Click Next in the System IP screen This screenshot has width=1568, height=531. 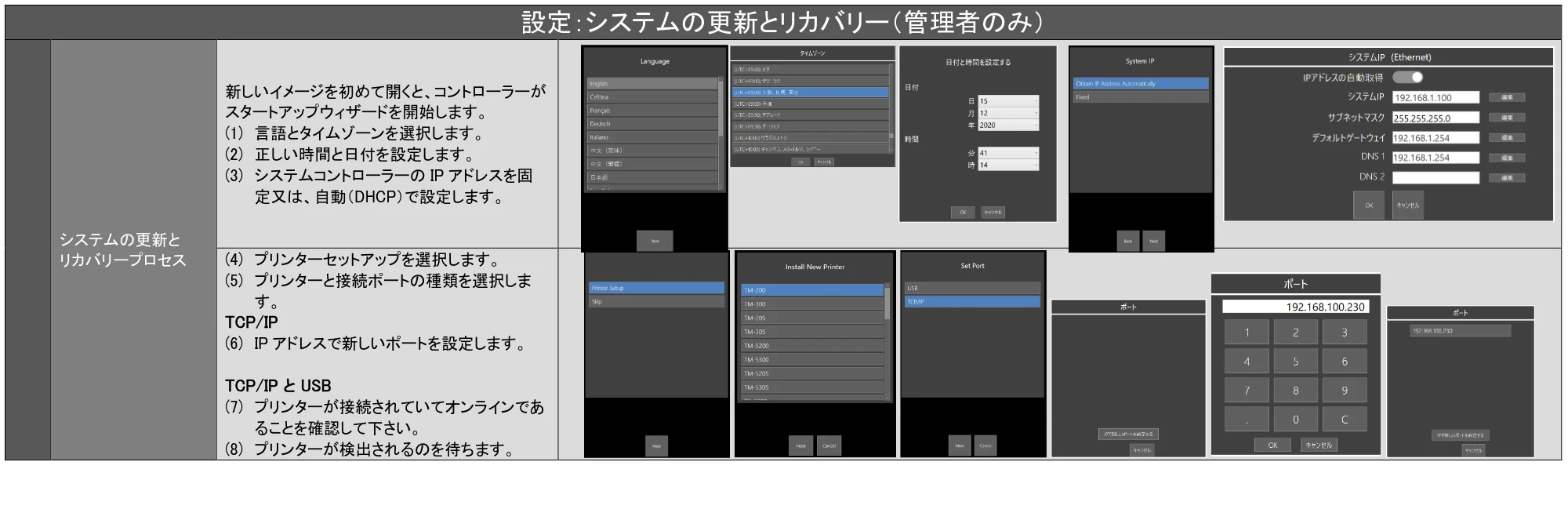click(1153, 241)
